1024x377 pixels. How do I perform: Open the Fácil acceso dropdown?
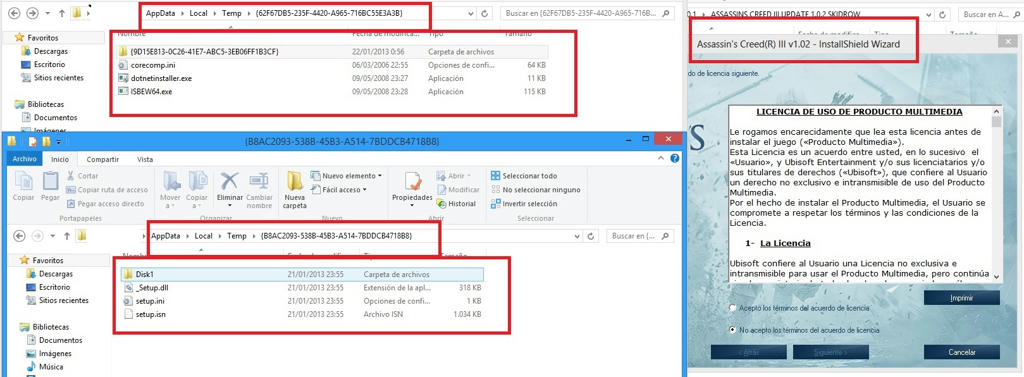[x=339, y=189]
